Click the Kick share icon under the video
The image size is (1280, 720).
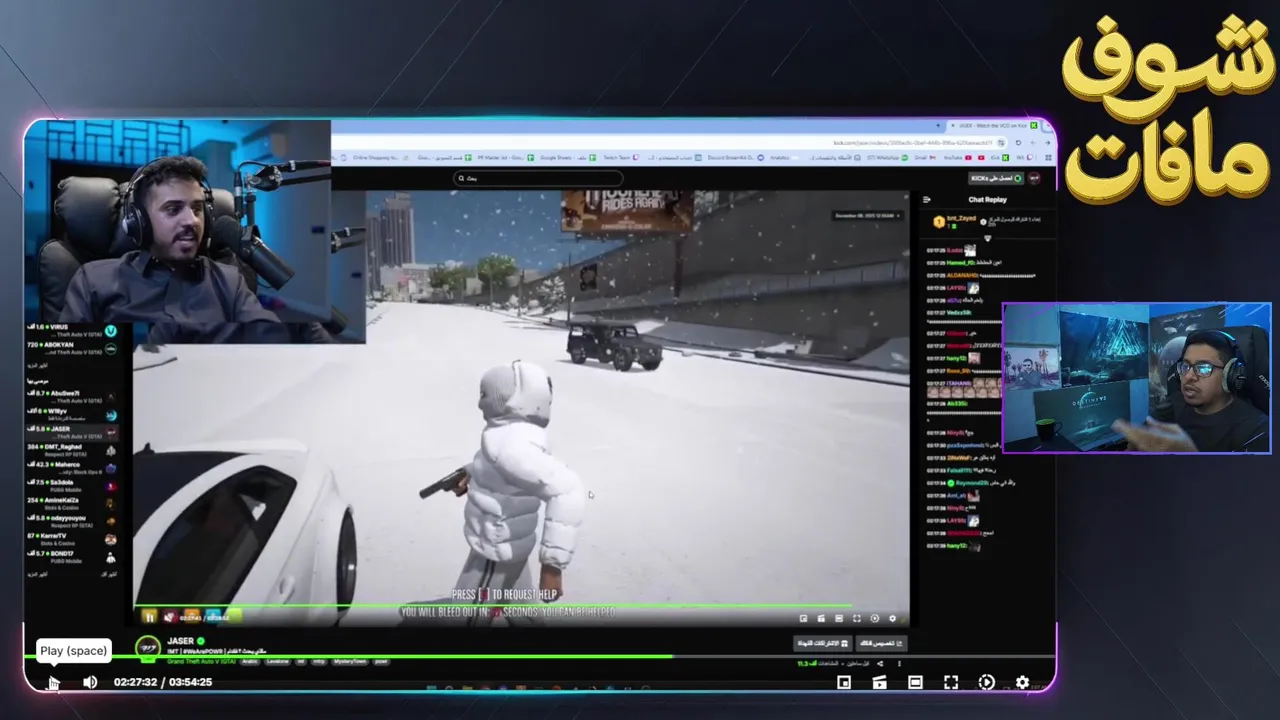(880, 663)
